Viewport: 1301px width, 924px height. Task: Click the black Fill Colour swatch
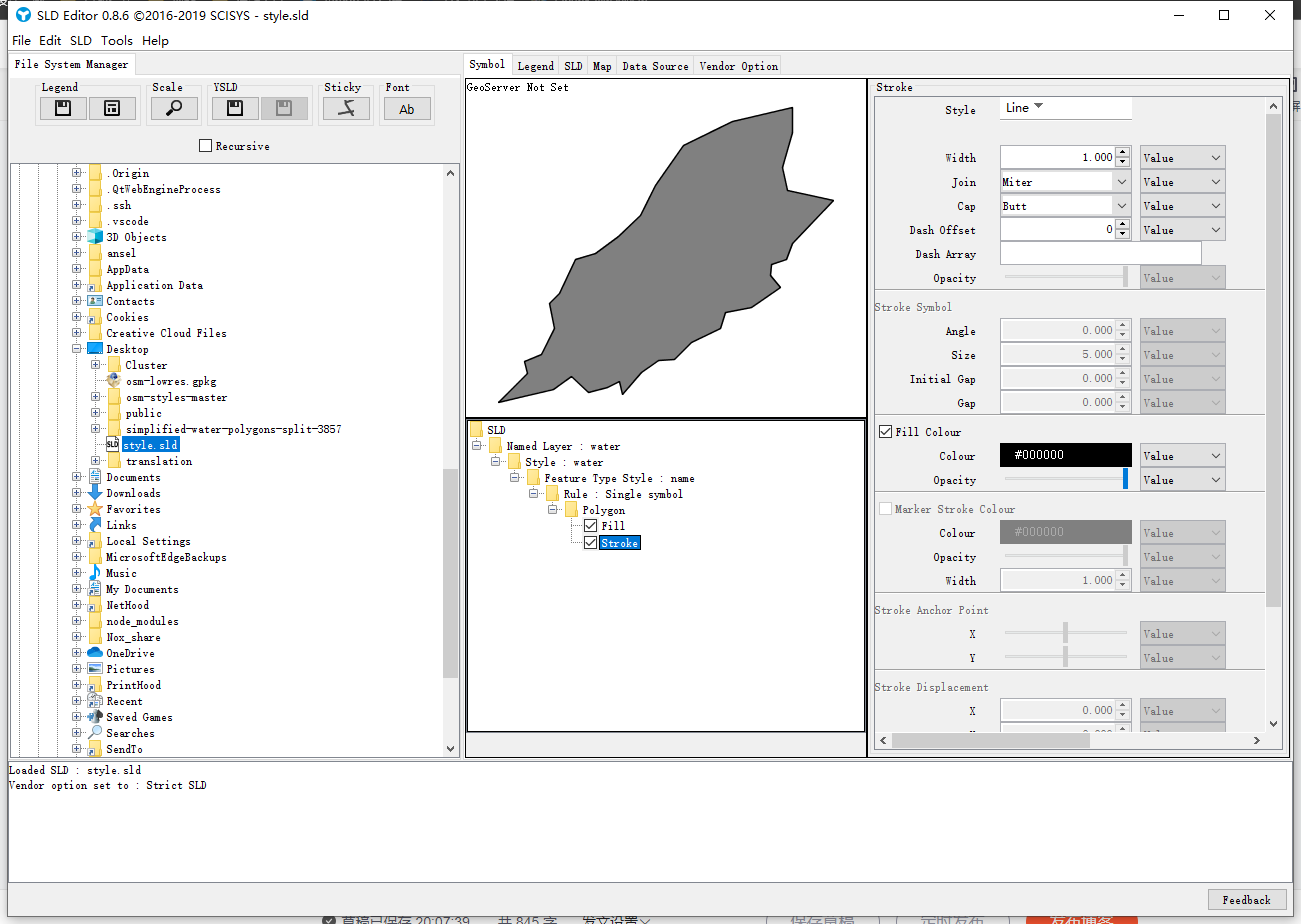click(x=1065, y=455)
